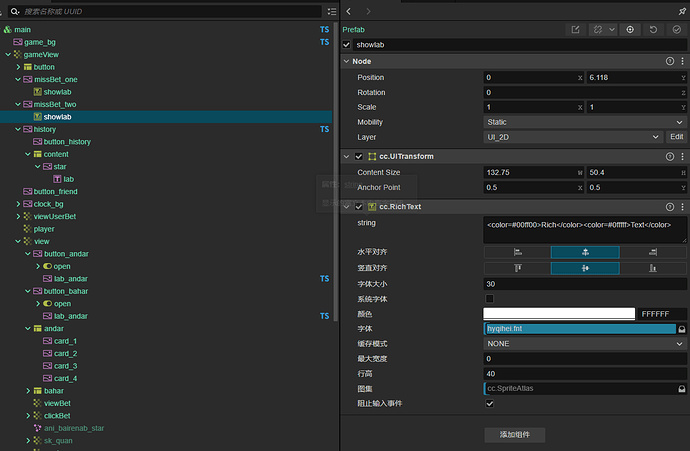Set vertical align to middle
690x451 pixels.
pos(585,268)
